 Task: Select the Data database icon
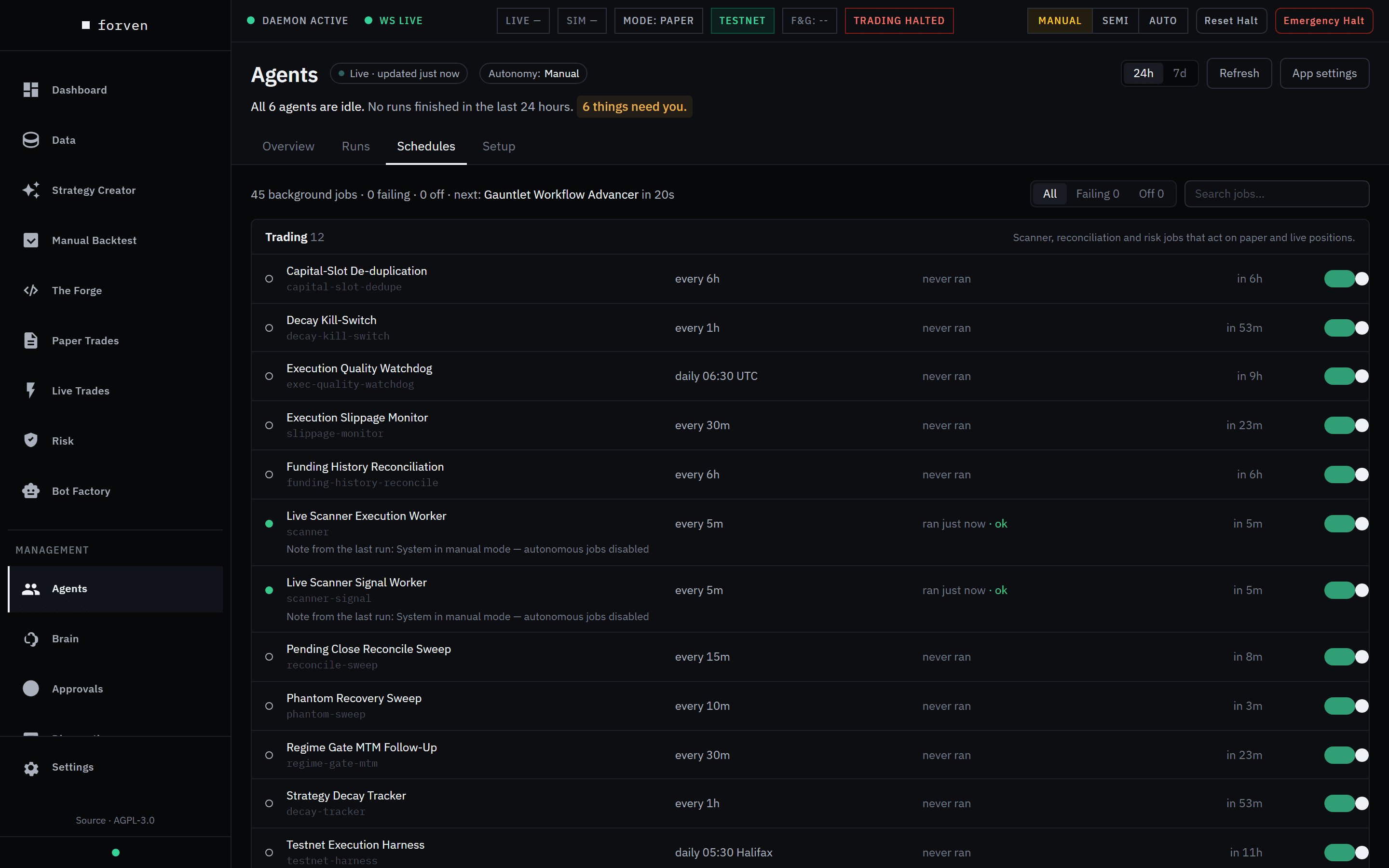[31, 140]
